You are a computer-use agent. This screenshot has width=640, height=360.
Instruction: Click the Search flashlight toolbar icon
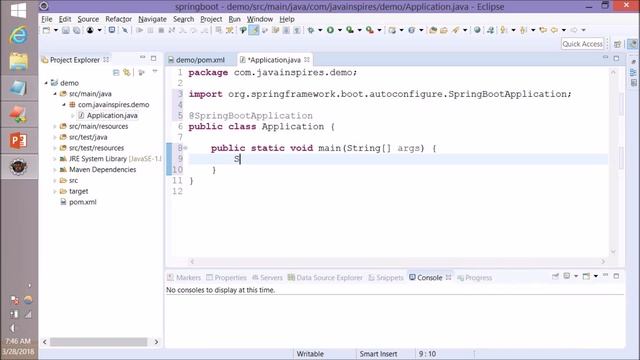(455, 30)
